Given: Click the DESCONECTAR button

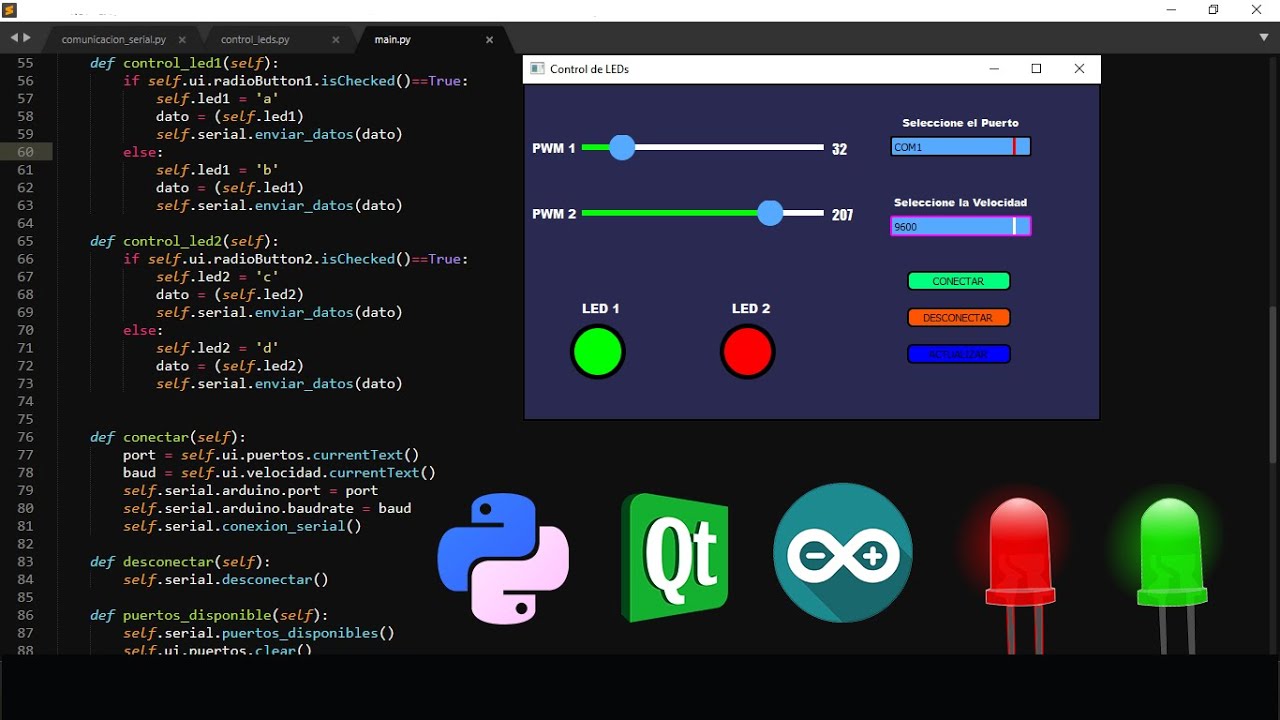Looking at the screenshot, I should click(959, 318).
